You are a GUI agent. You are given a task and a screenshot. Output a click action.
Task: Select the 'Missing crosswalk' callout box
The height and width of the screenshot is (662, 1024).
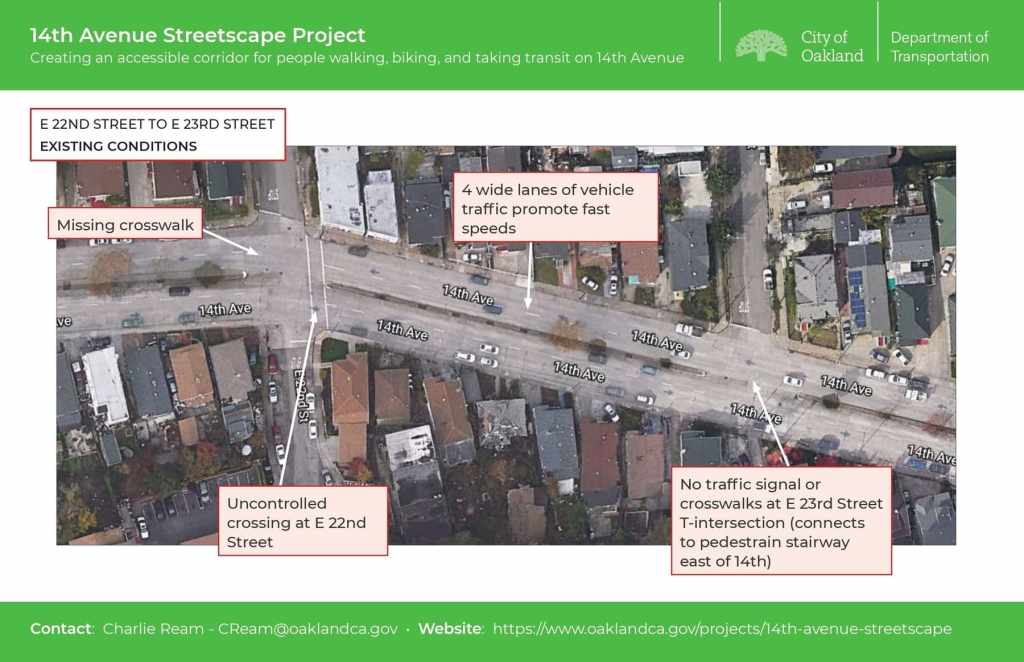click(x=125, y=225)
